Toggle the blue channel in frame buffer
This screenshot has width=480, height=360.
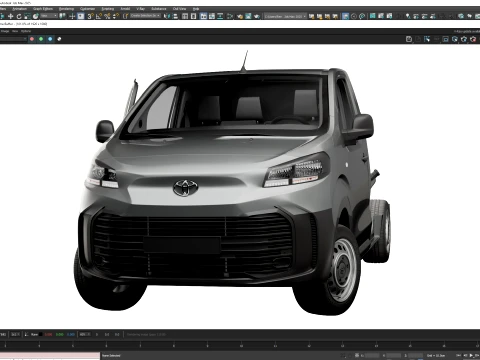[50, 39]
